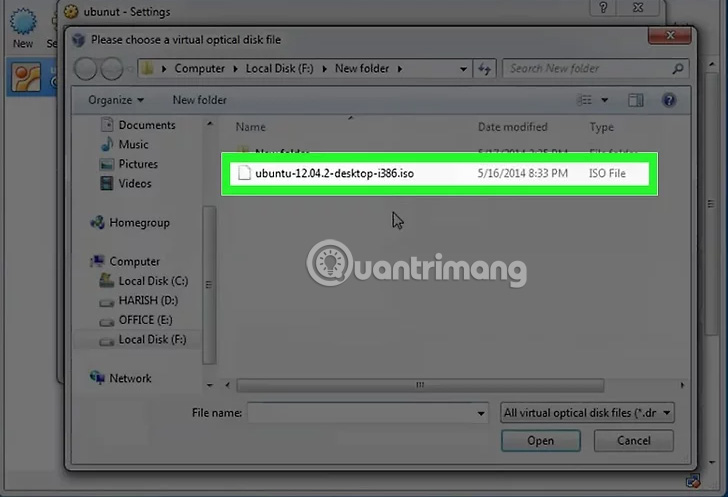The height and width of the screenshot is (497, 728).
Task: Open Pictures library in navigation pane
Action: pos(138,164)
